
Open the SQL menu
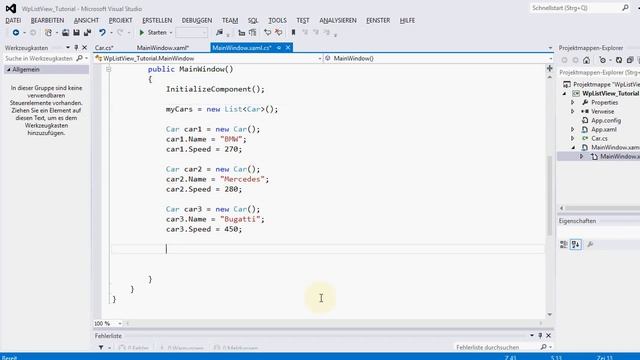(x=253, y=20)
